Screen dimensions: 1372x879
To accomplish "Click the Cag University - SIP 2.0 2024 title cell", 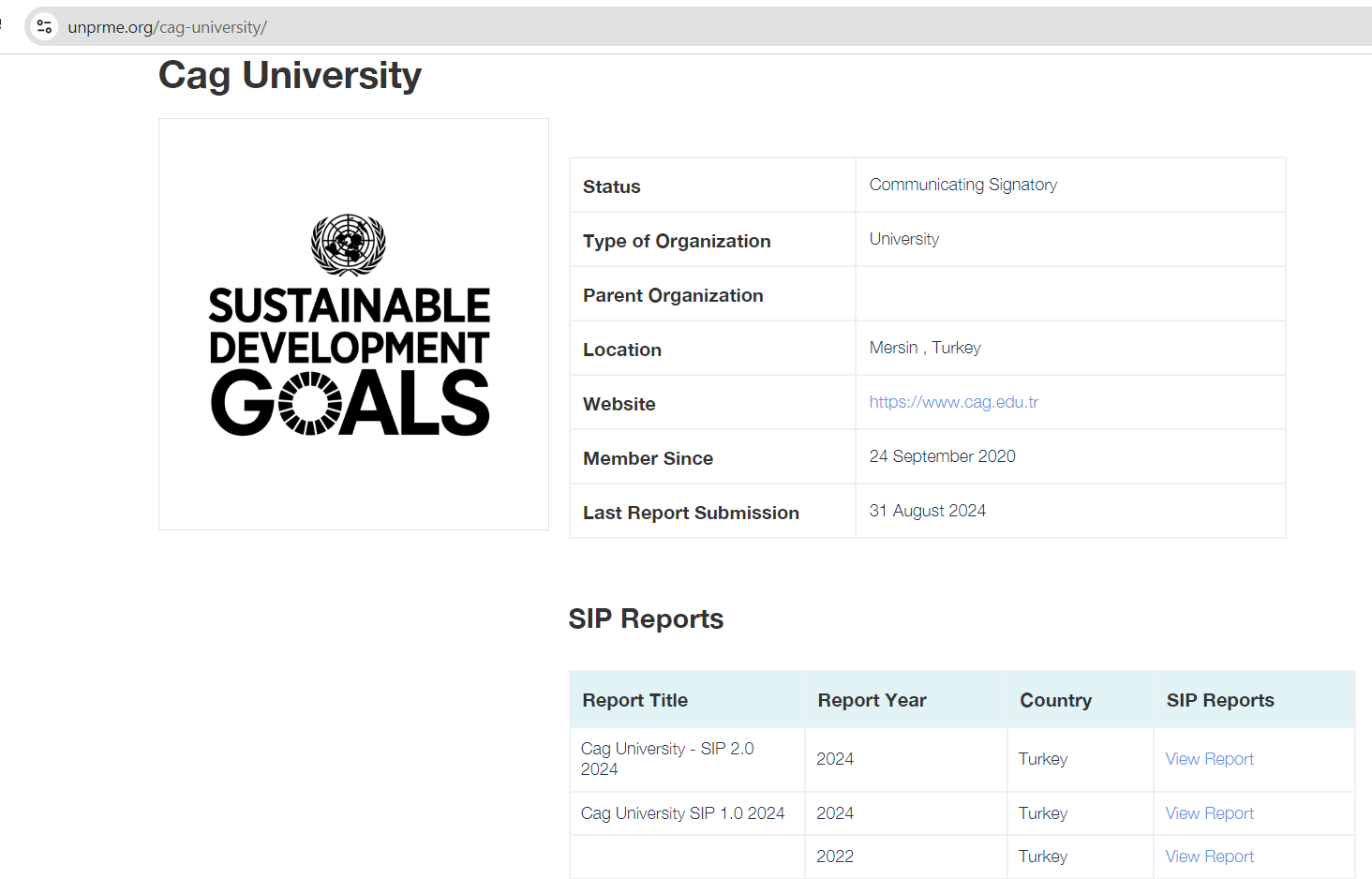I will pyautogui.click(x=687, y=759).
